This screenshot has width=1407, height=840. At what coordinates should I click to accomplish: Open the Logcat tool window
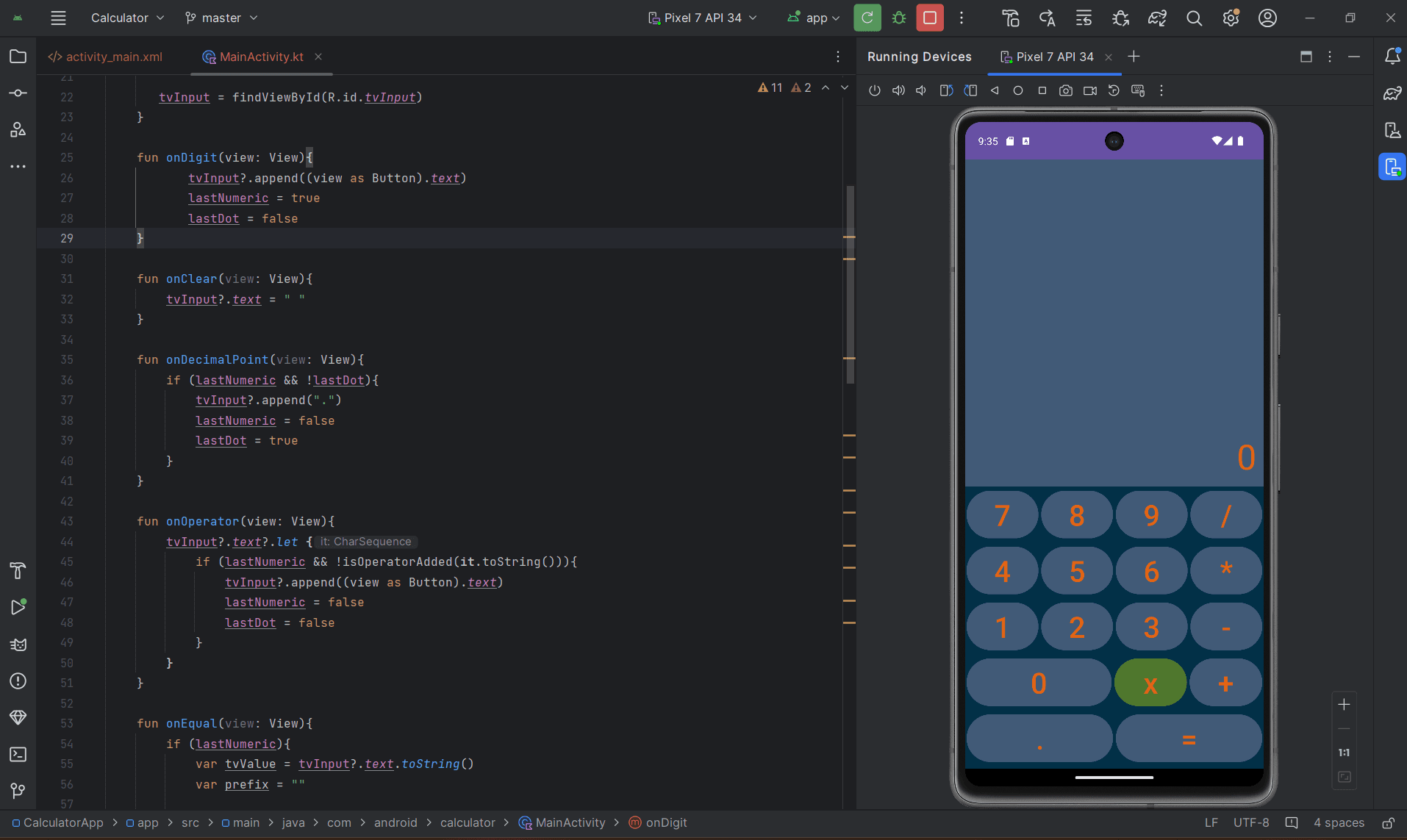(x=18, y=645)
